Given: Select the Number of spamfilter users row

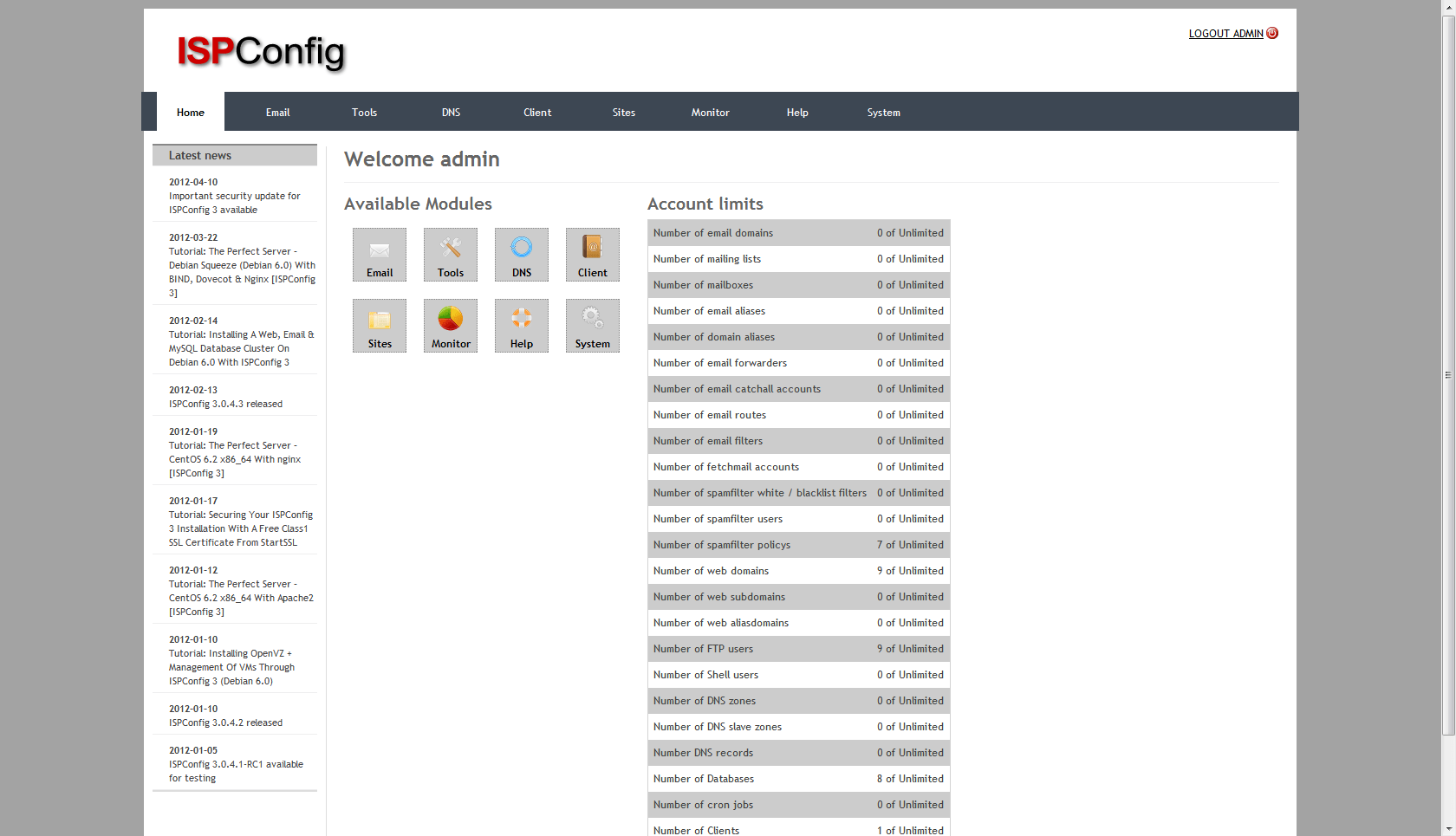Looking at the screenshot, I should (x=799, y=519).
